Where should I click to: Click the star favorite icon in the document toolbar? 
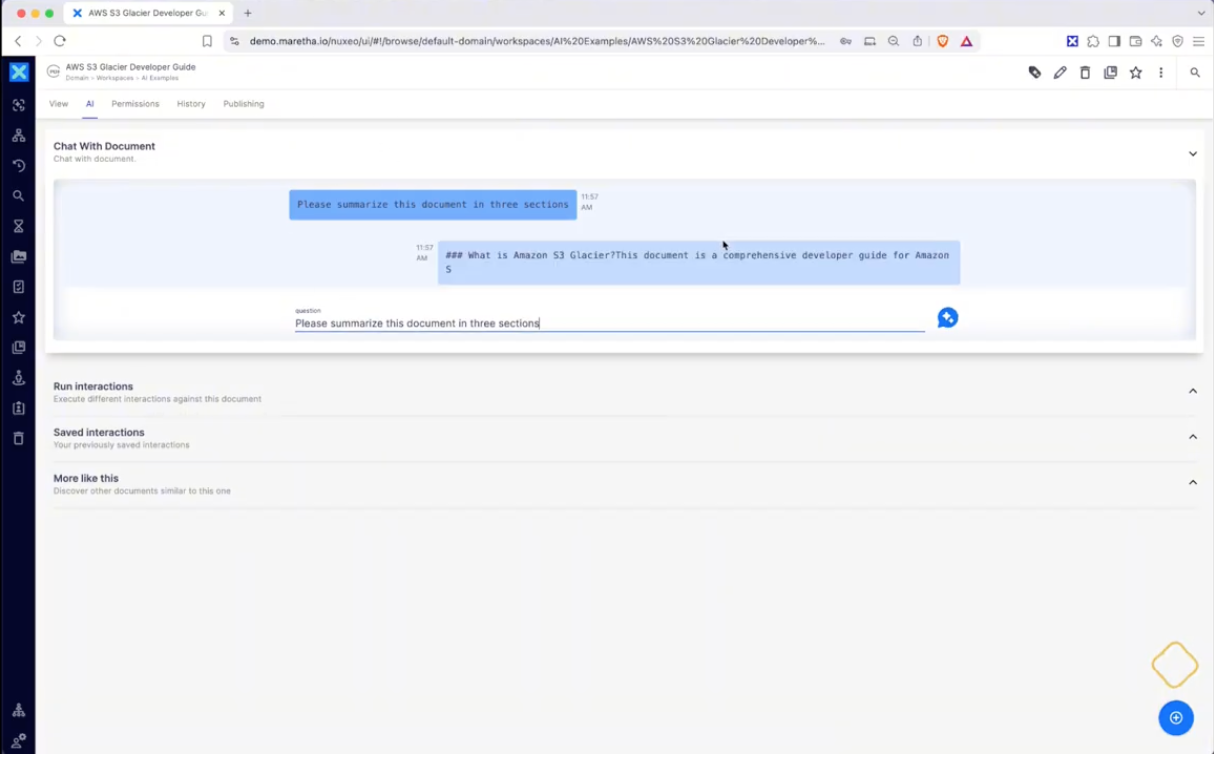1136,73
